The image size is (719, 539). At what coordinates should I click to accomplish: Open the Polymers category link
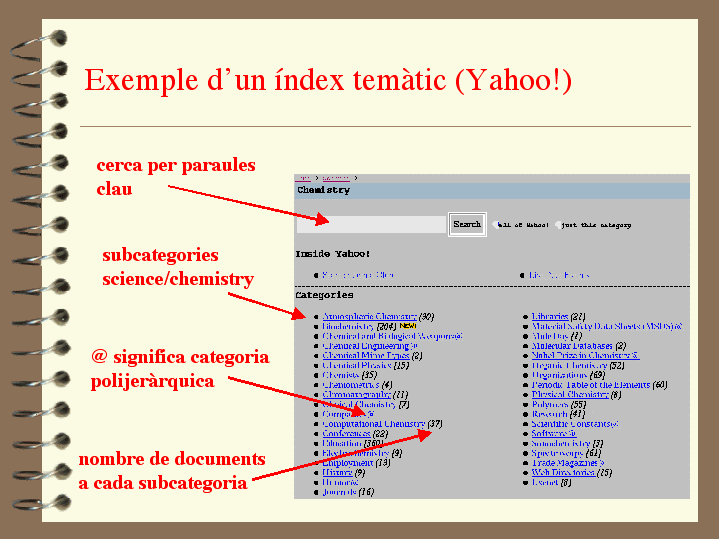(x=550, y=405)
